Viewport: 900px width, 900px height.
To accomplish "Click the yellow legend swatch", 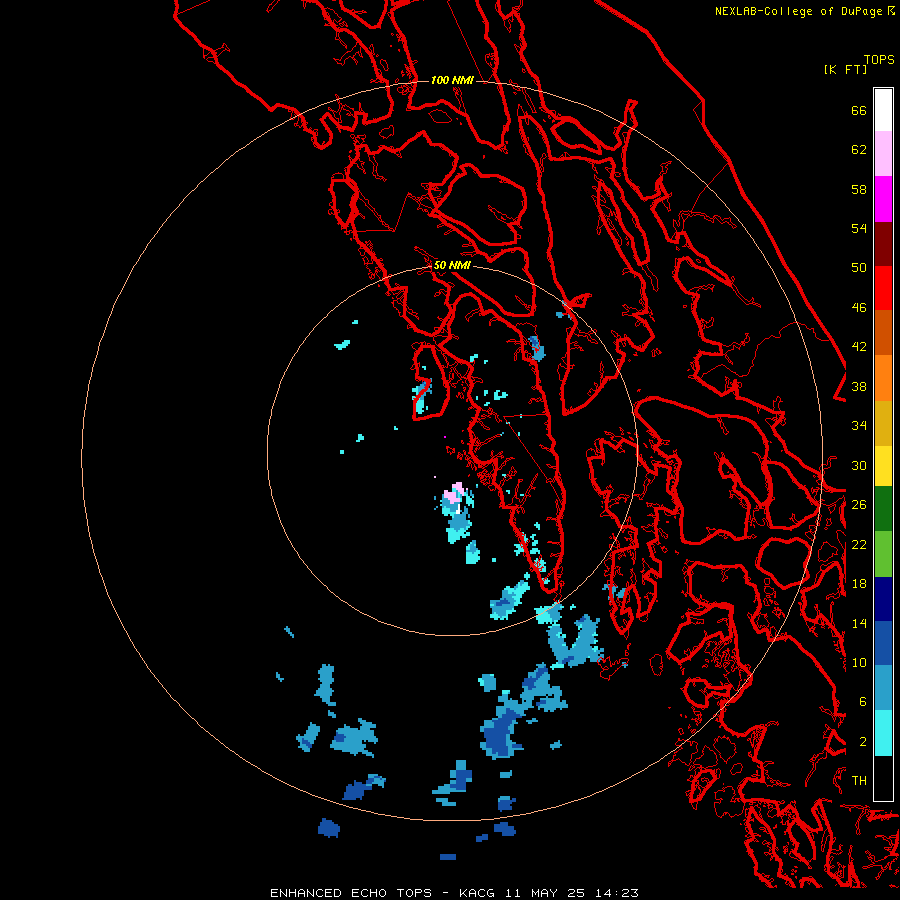I will click(x=883, y=466).
